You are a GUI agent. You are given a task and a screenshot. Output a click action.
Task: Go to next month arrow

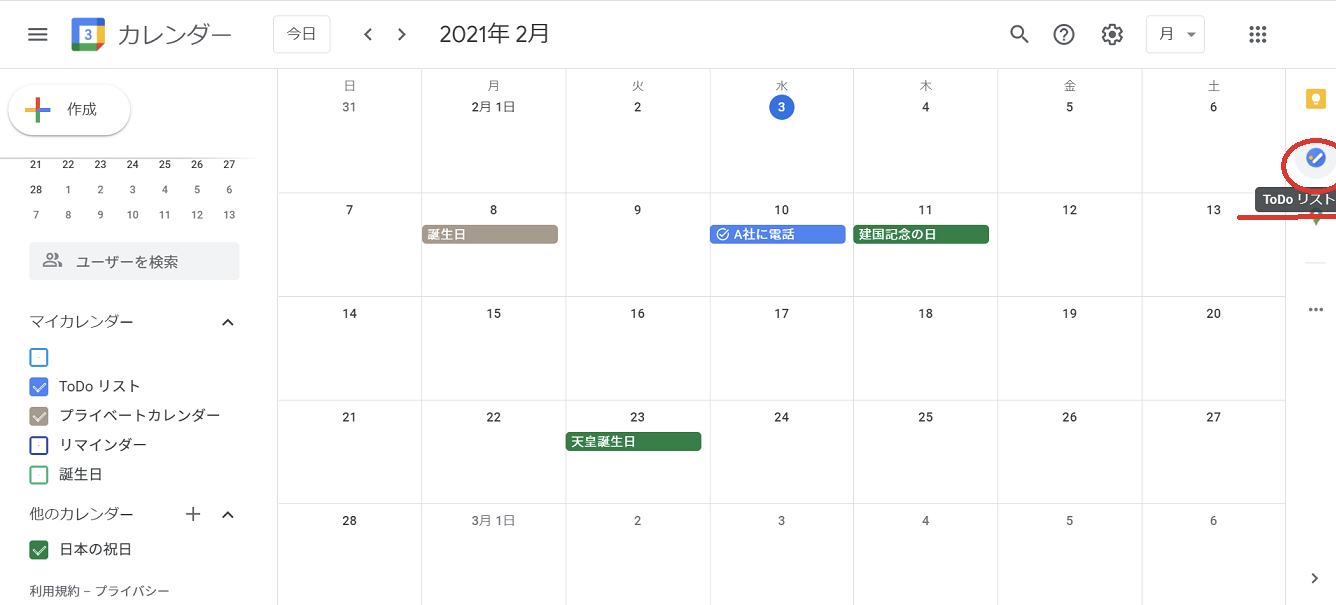[x=402, y=34]
